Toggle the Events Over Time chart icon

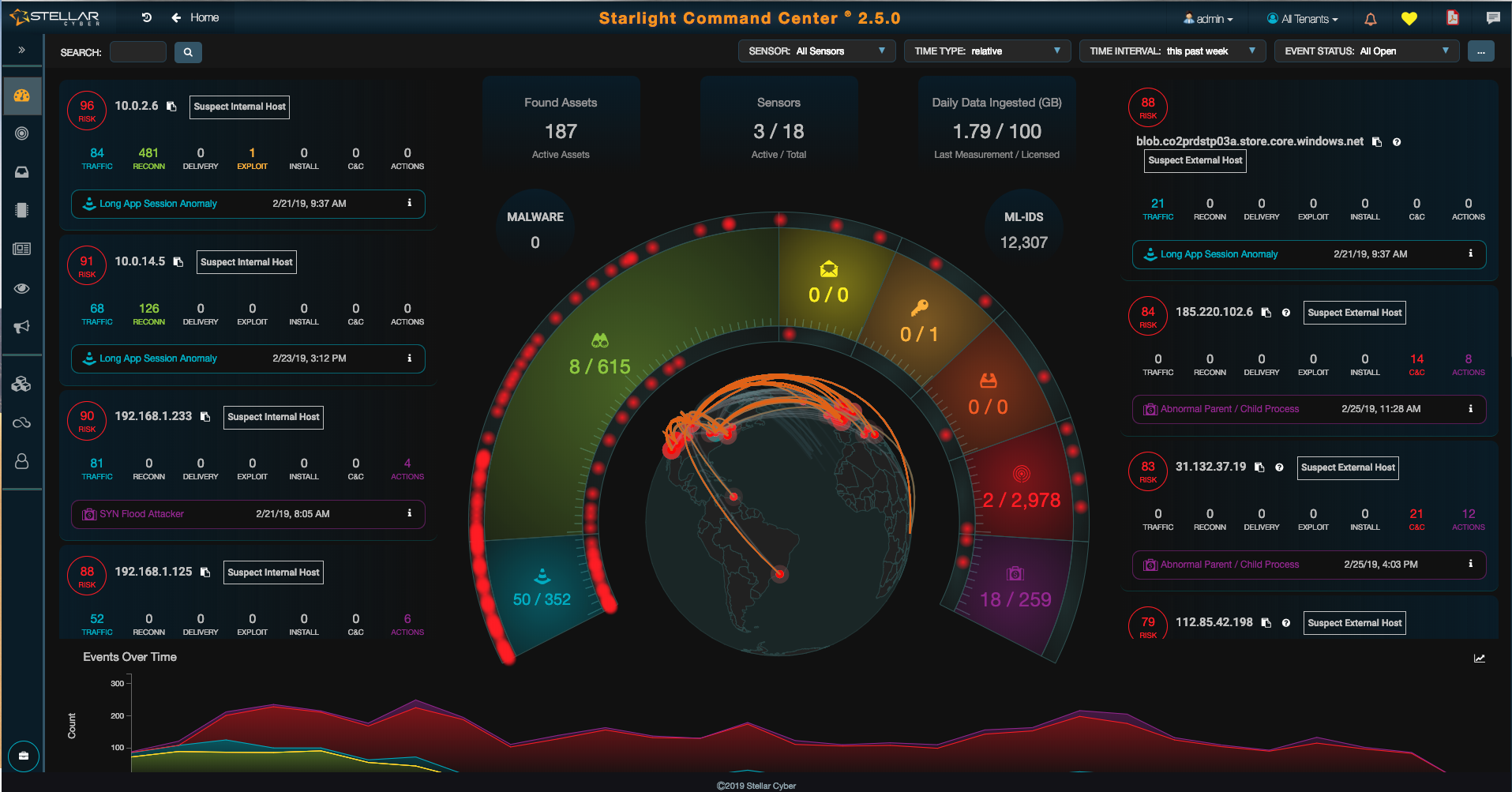[x=1480, y=659]
